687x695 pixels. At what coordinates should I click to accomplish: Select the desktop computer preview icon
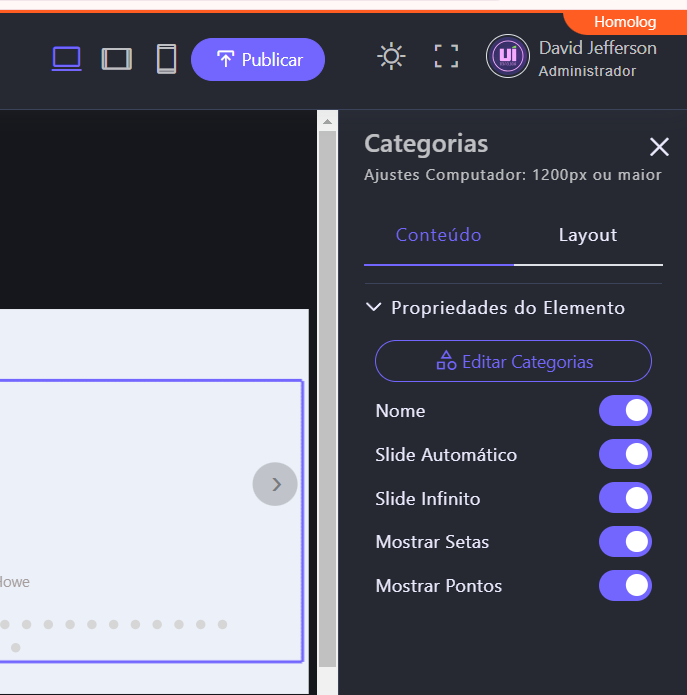point(67,59)
